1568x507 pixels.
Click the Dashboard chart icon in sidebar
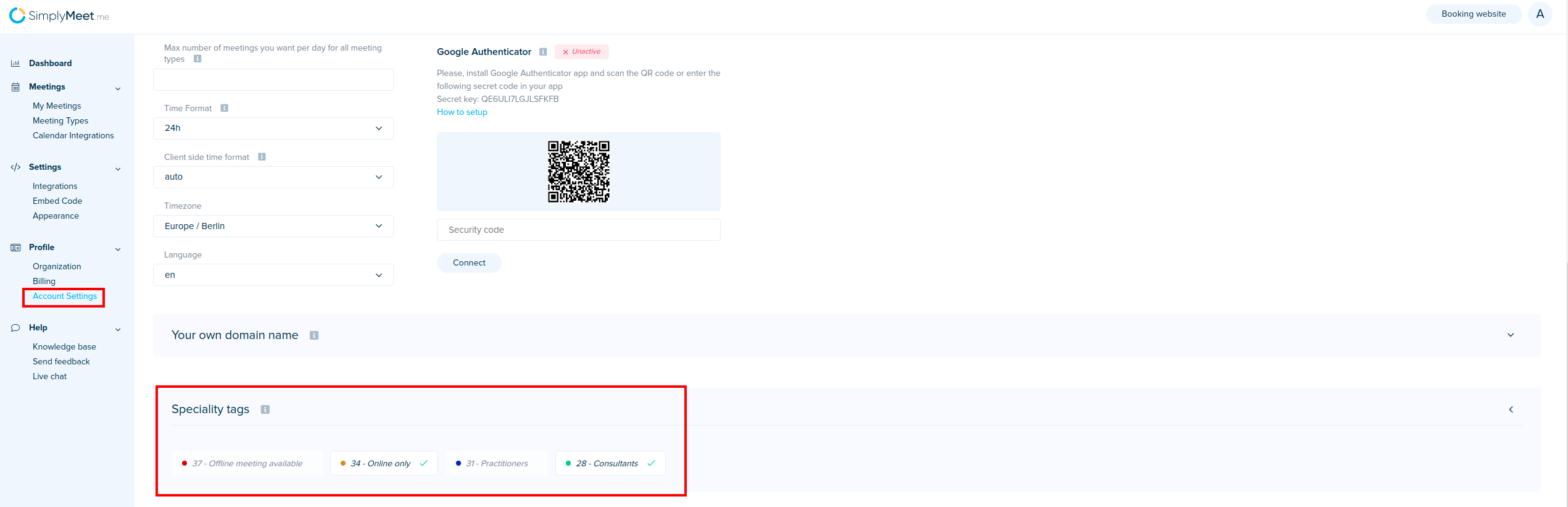(x=15, y=63)
